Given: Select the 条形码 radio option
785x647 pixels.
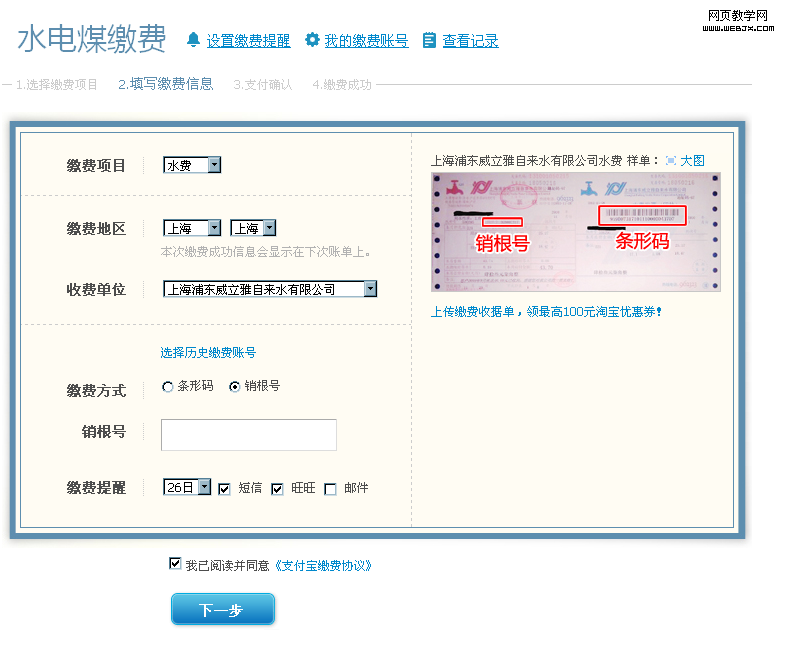Looking at the screenshot, I should click(168, 387).
